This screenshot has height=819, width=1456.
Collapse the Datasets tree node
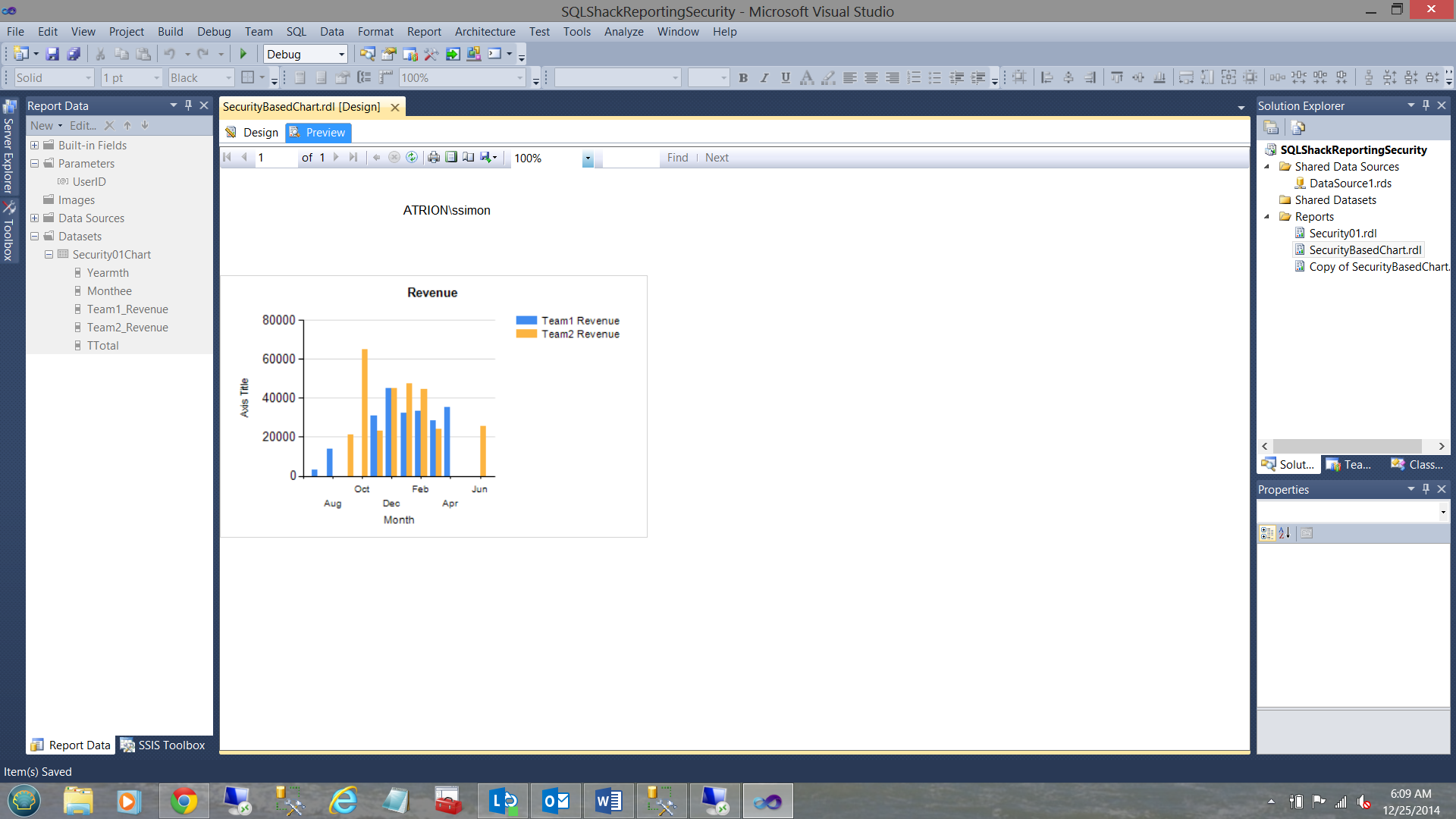click(34, 237)
